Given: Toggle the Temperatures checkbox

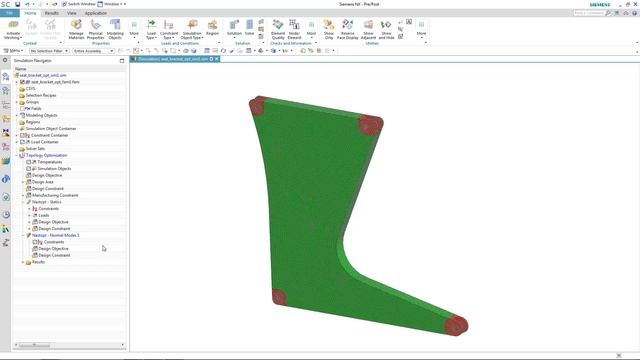Looking at the screenshot, I should click(29, 162).
